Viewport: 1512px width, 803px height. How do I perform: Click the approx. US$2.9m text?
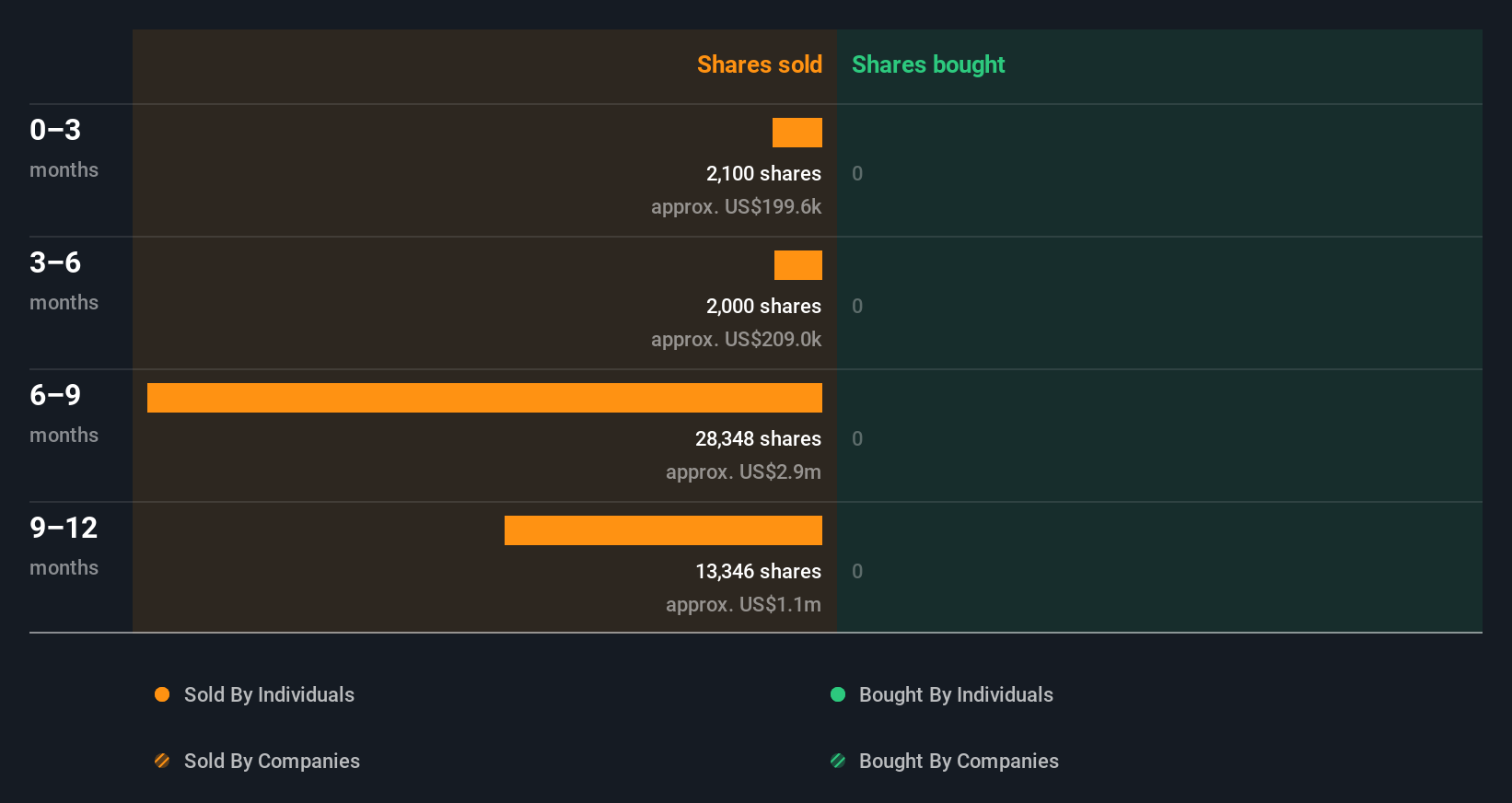[743, 472]
